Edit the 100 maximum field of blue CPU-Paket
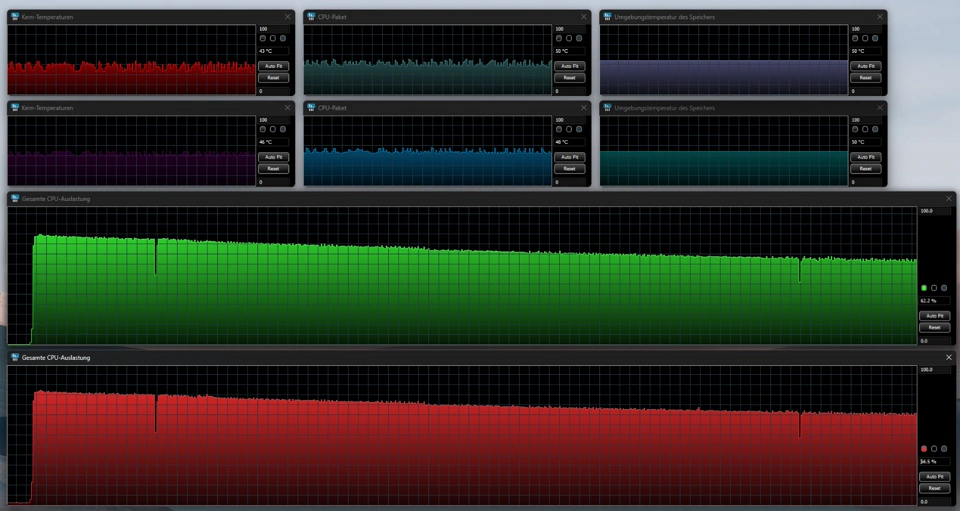This screenshot has width=960, height=511. pos(570,120)
